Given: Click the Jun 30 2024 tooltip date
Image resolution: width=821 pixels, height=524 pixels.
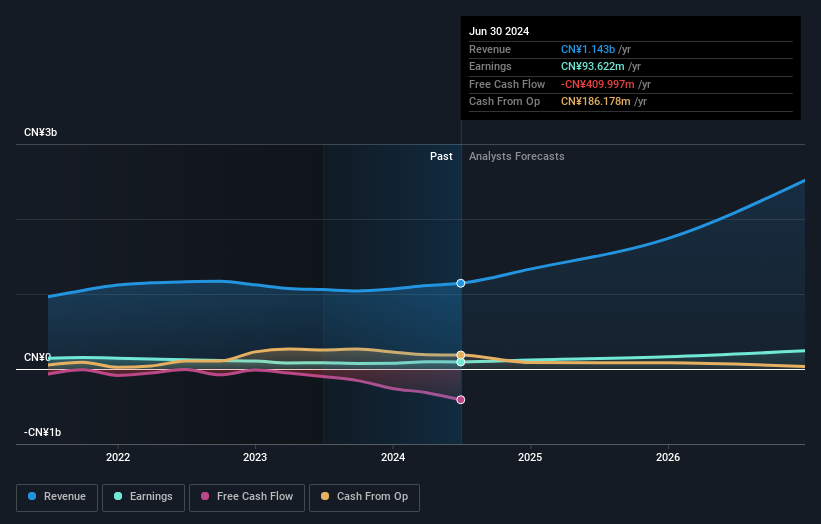Looking at the screenshot, I should pyautogui.click(x=499, y=31).
